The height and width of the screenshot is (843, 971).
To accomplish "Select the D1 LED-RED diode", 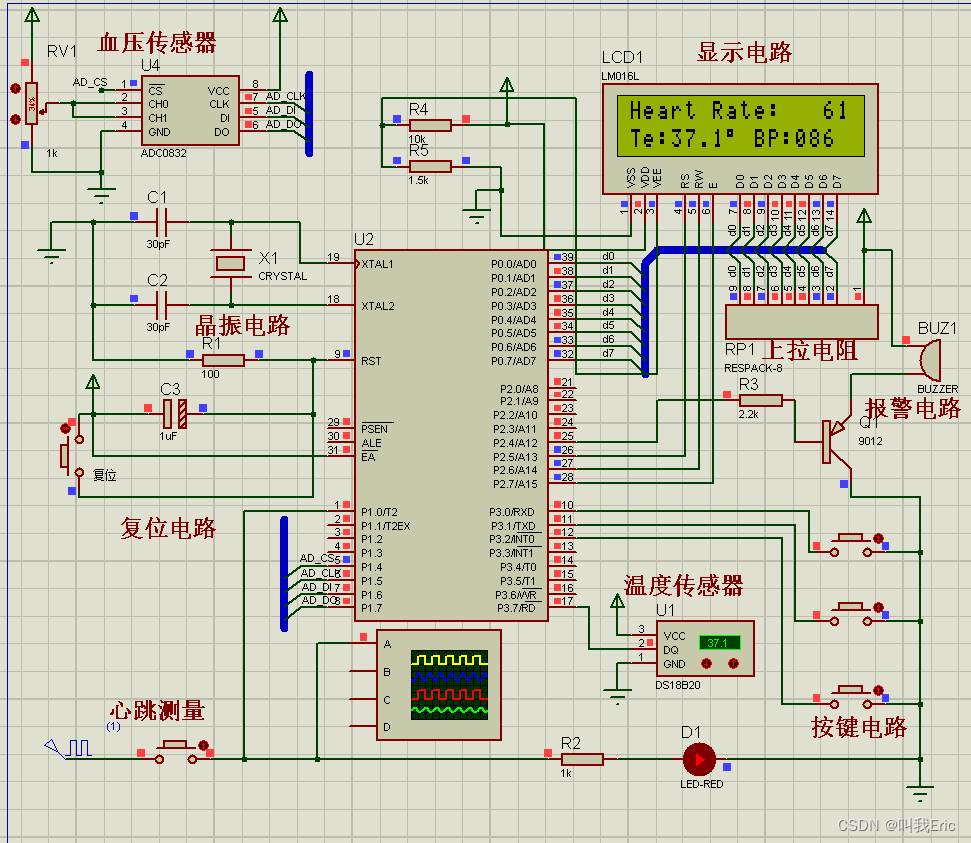I will tap(700, 759).
